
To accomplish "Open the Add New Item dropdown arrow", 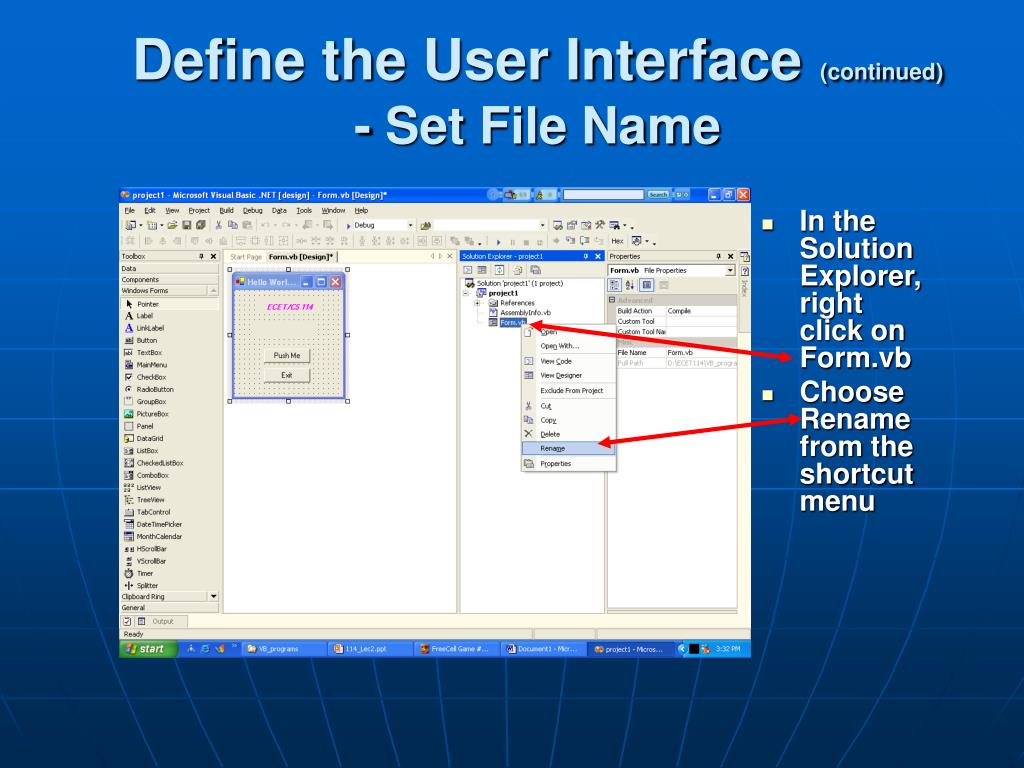I will tap(161, 225).
